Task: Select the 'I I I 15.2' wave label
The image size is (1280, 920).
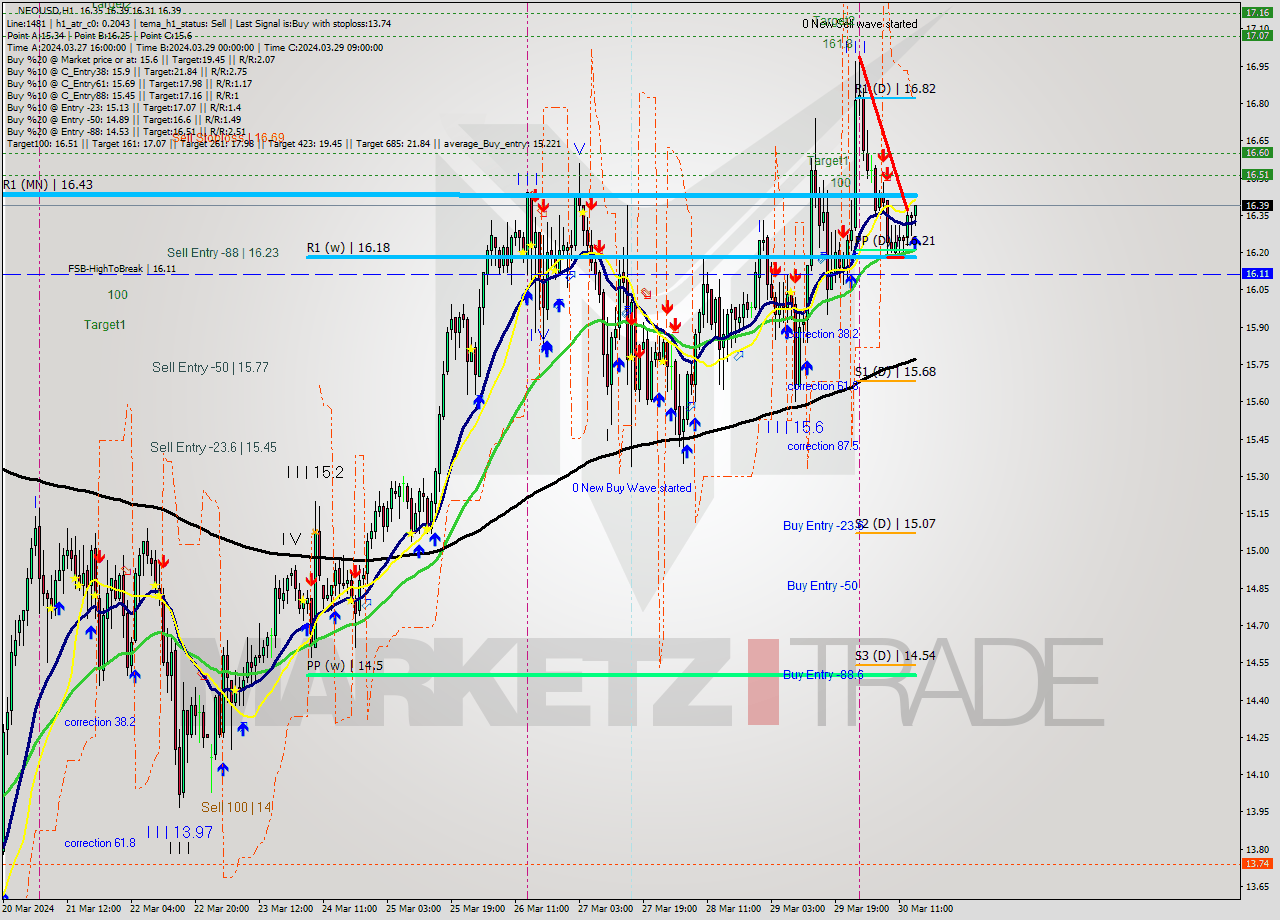Action: (x=316, y=472)
